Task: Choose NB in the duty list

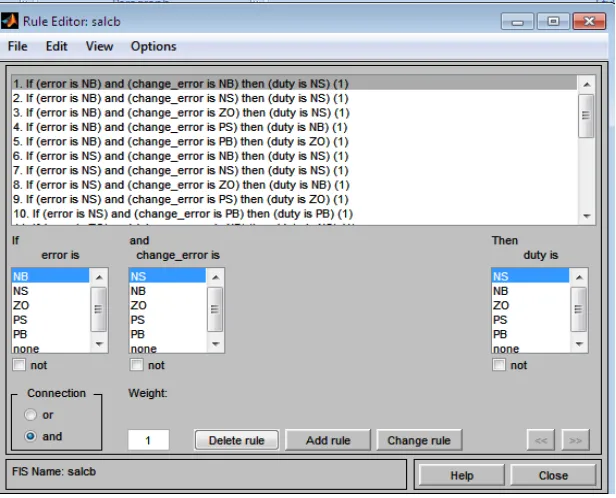Action: pos(530,291)
